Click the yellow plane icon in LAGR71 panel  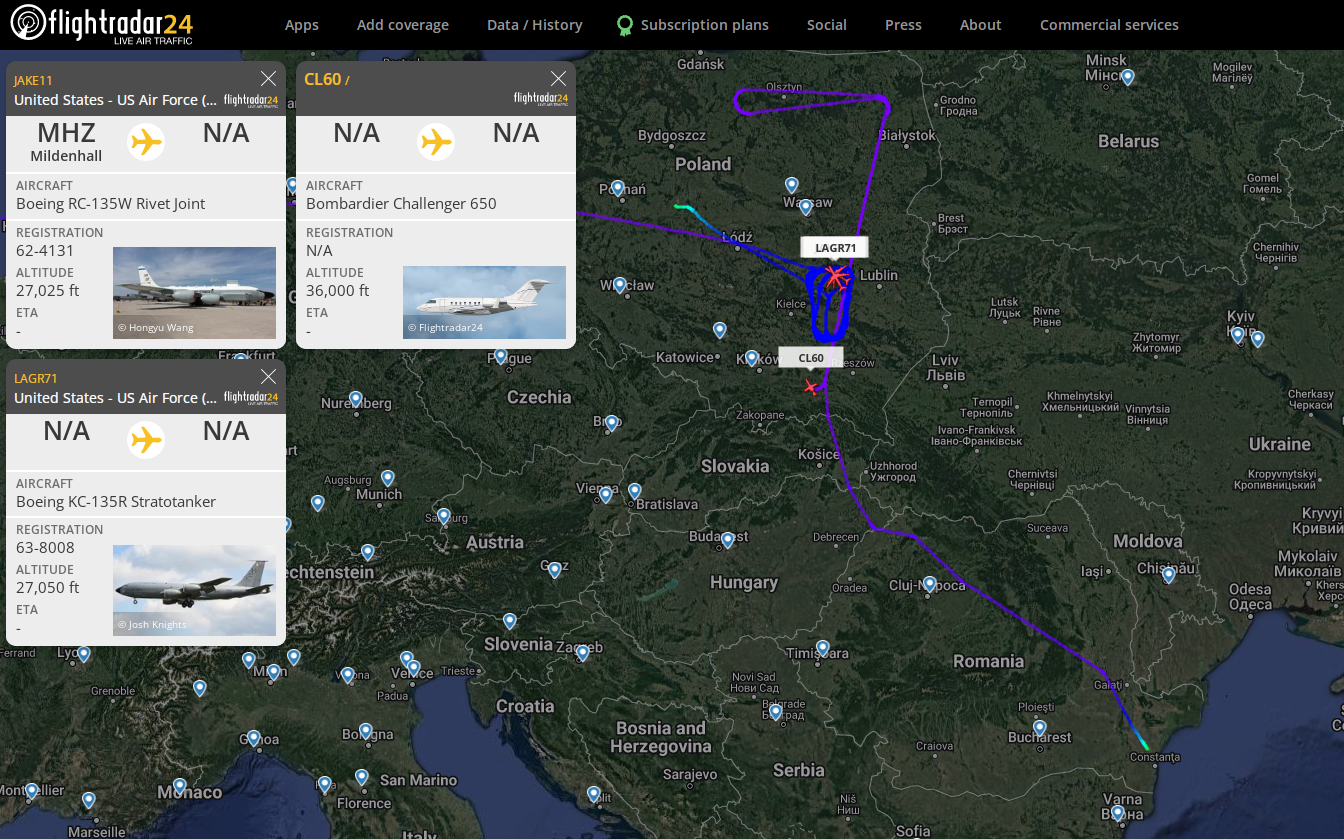146,439
